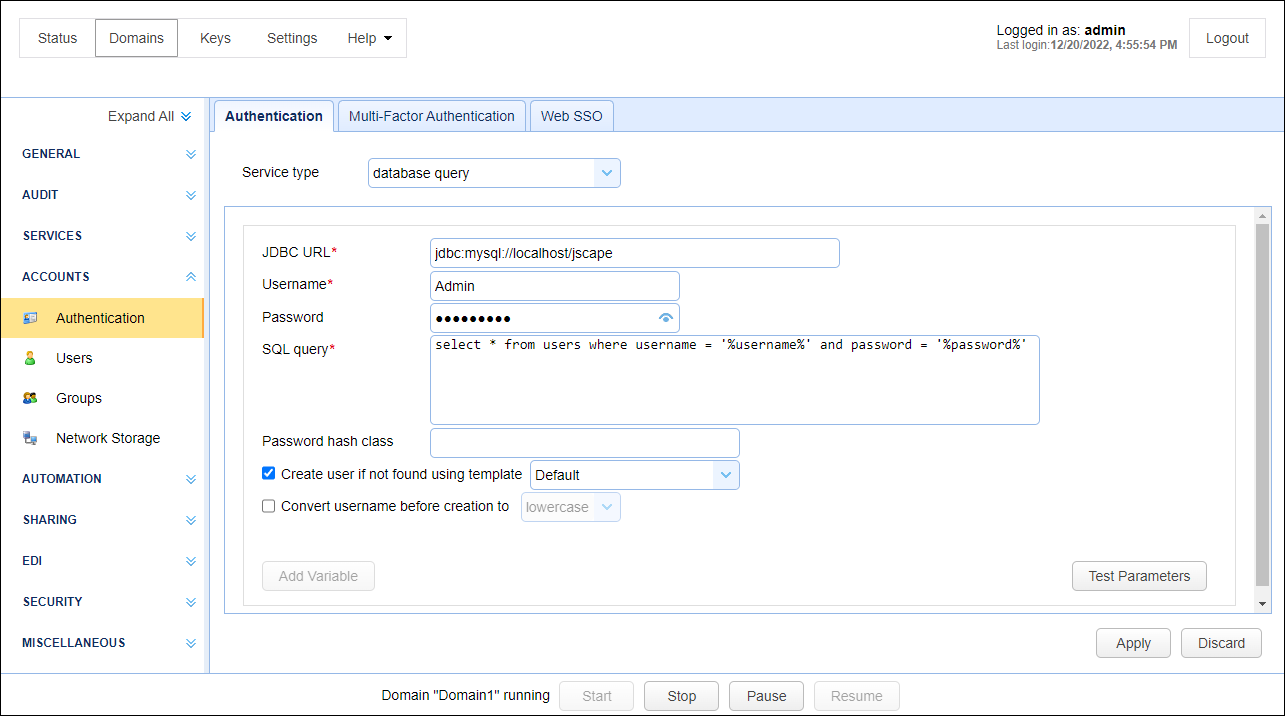Open the Authentication sidebar icon

(x=30, y=318)
